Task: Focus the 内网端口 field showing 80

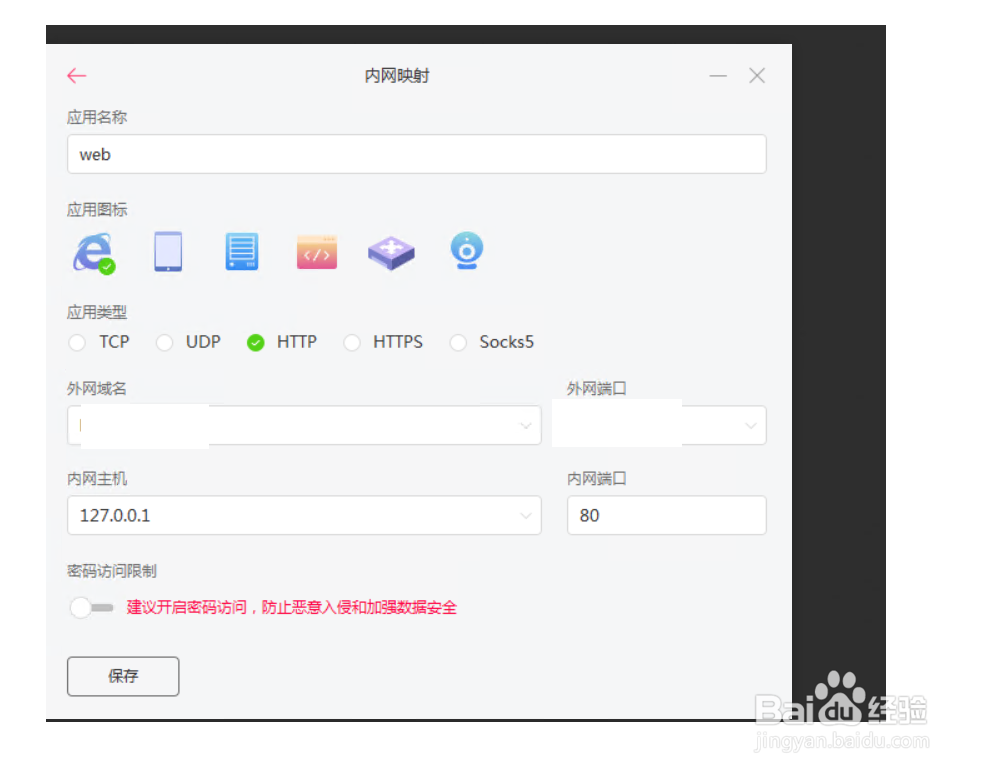Action: 666,515
